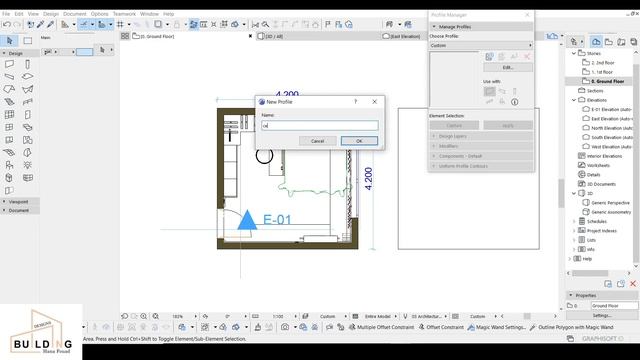Open the Project Map view in Navigator
Viewport: 640px width, 360px height.
pyautogui.click(x=596, y=42)
